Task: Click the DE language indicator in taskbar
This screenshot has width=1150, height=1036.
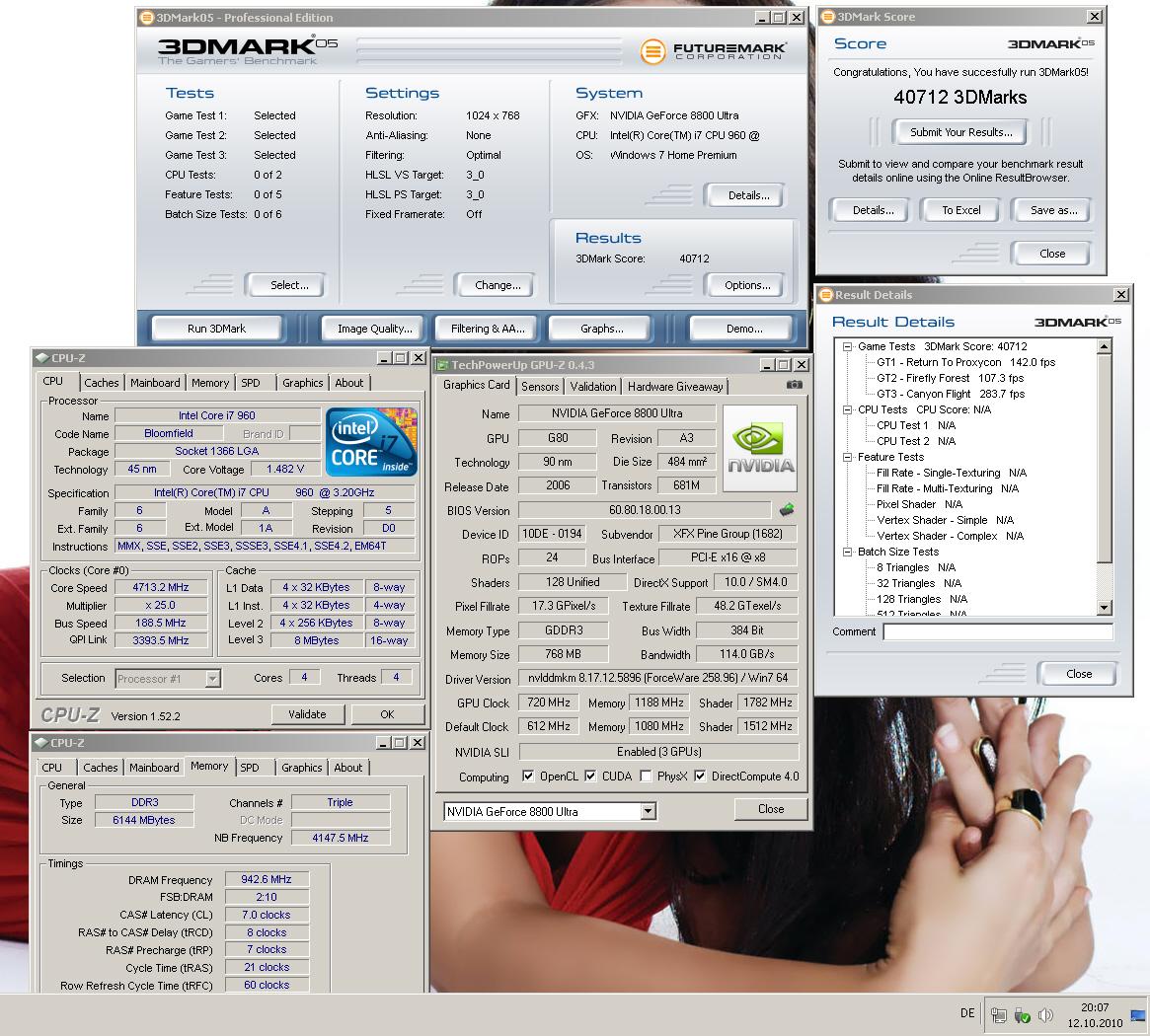Action: pyautogui.click(x=967, y=1013)
